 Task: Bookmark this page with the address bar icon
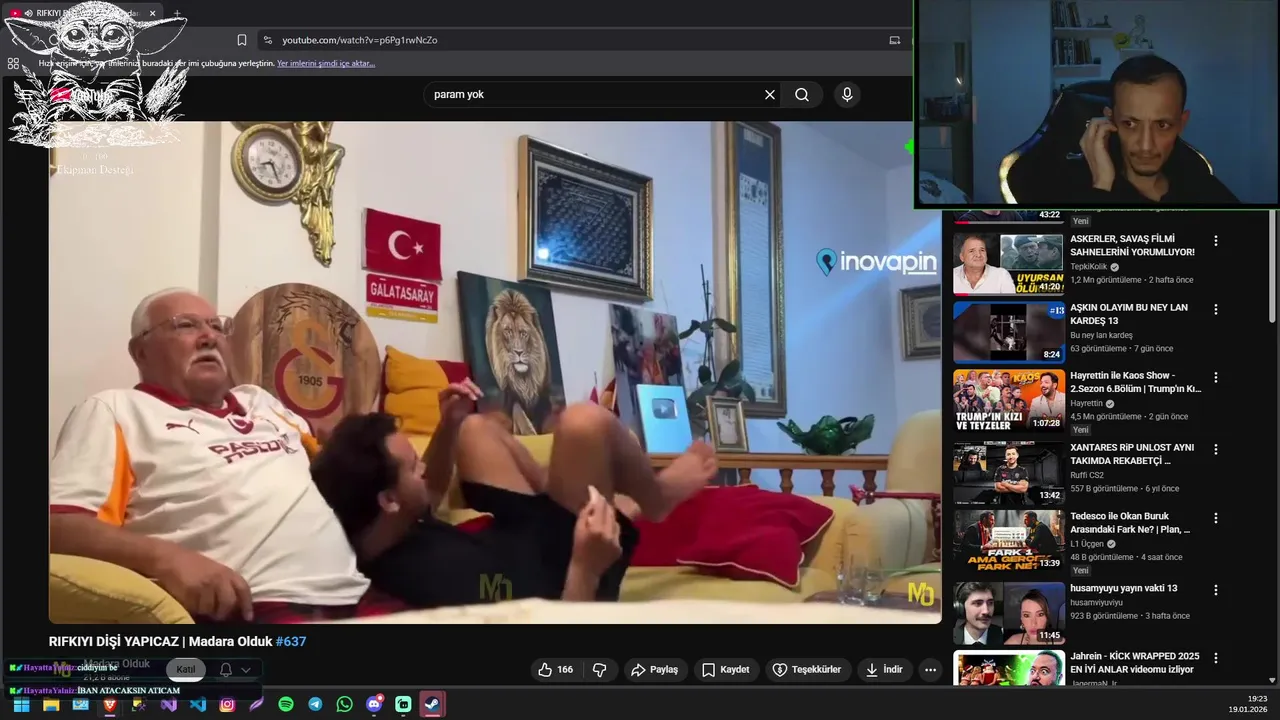click(242, 40)
